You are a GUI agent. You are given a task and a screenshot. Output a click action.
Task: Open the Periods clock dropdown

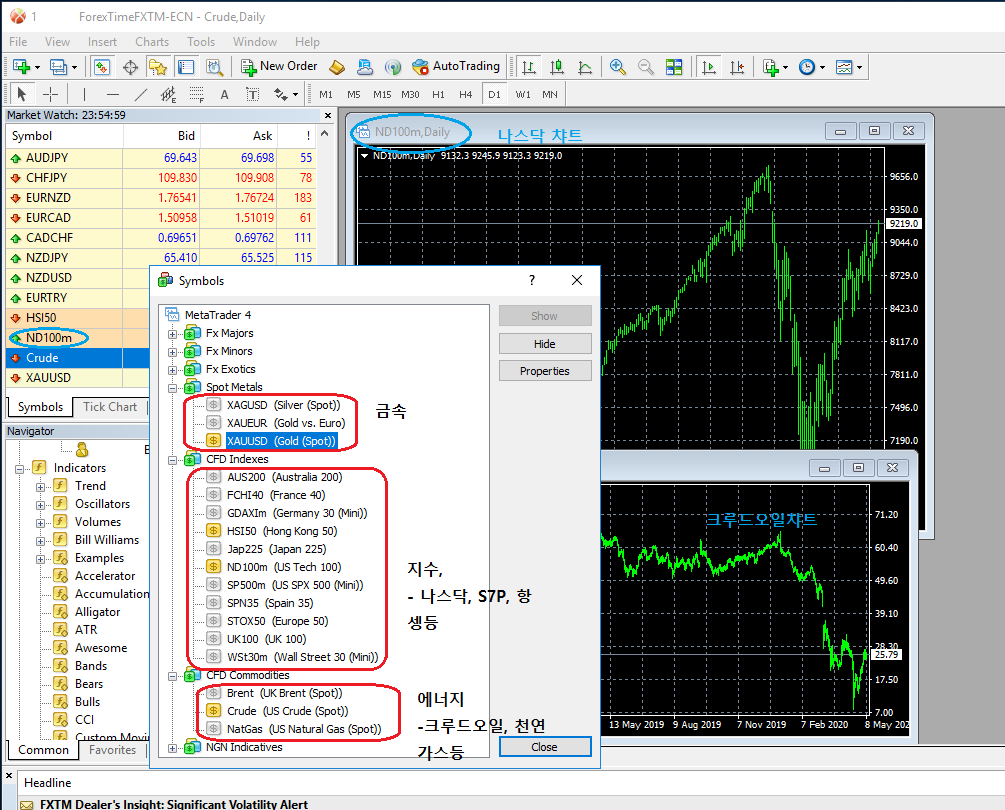811,67
